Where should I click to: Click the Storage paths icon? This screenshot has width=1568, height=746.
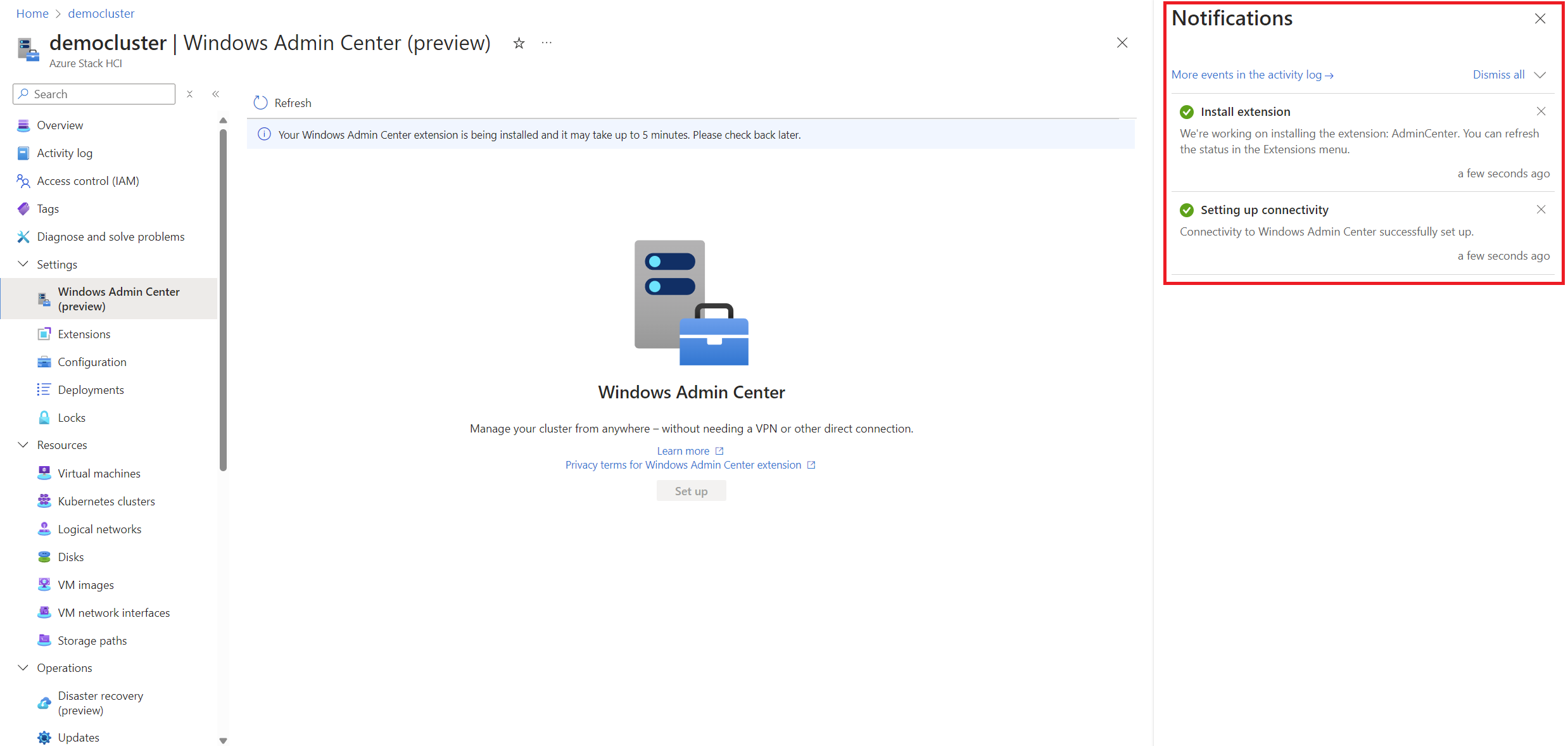click(44, 640)
